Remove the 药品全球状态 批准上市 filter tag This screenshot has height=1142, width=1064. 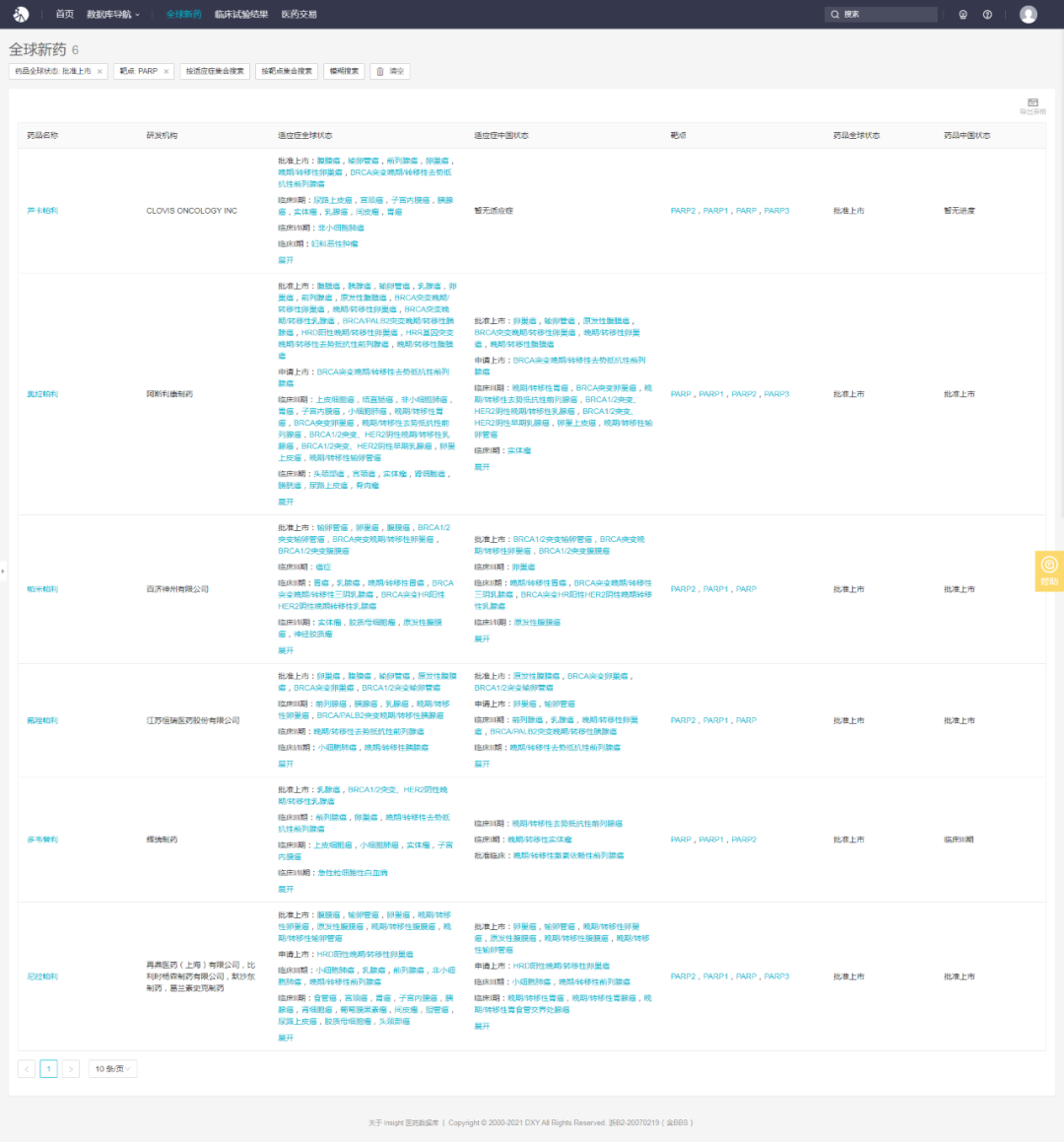[100, 71]
